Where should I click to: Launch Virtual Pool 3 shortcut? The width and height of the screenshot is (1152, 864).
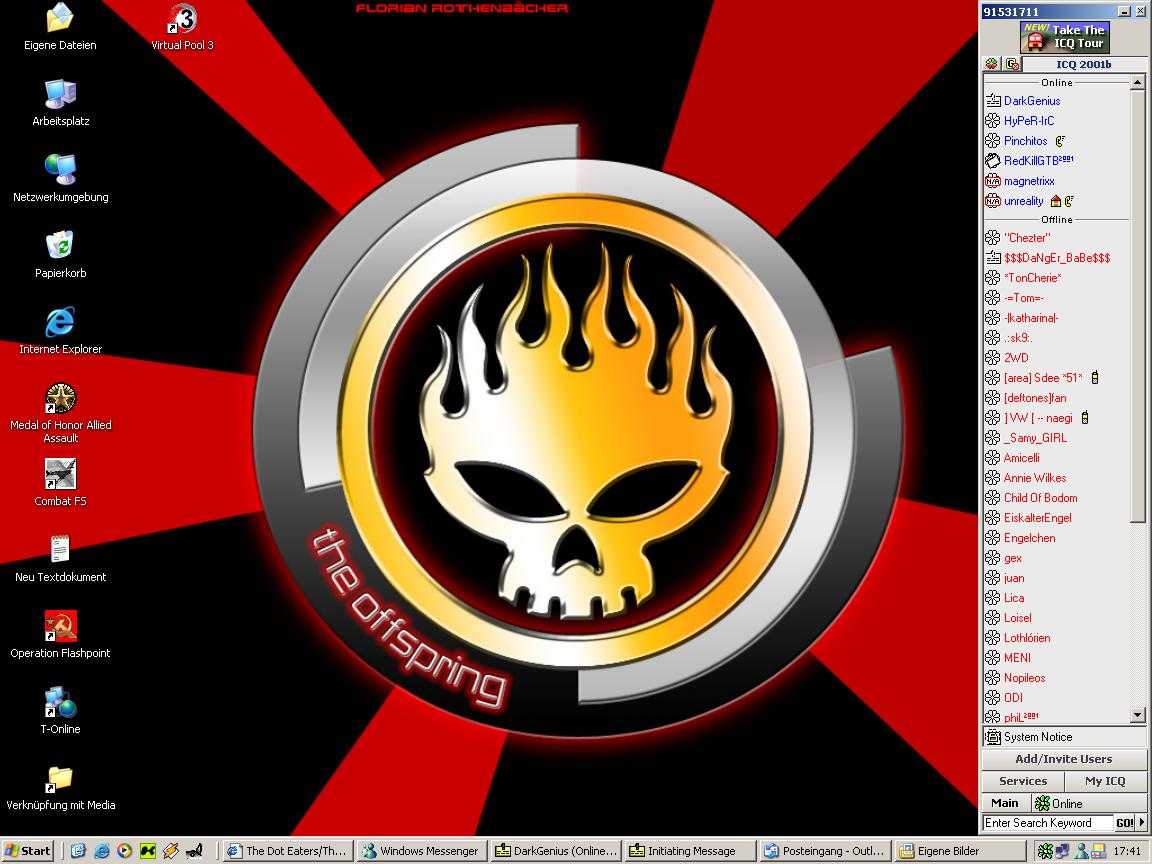click(182, 26)
